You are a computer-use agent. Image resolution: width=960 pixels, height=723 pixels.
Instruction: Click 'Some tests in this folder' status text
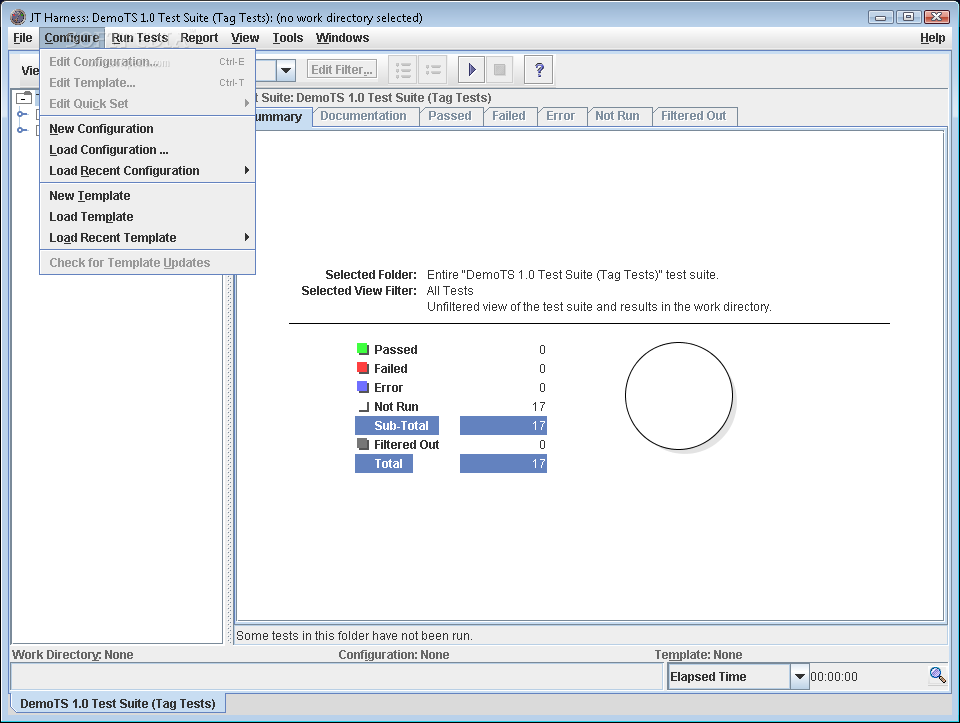354,635
